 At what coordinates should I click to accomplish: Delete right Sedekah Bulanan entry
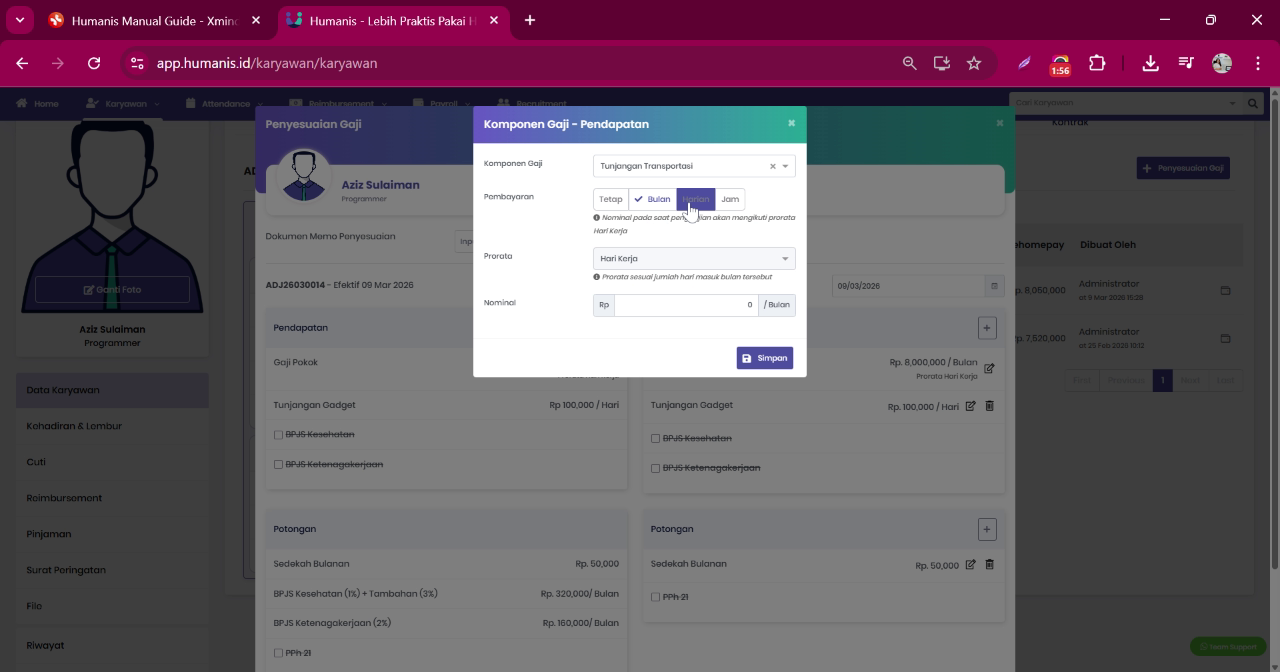990,565
